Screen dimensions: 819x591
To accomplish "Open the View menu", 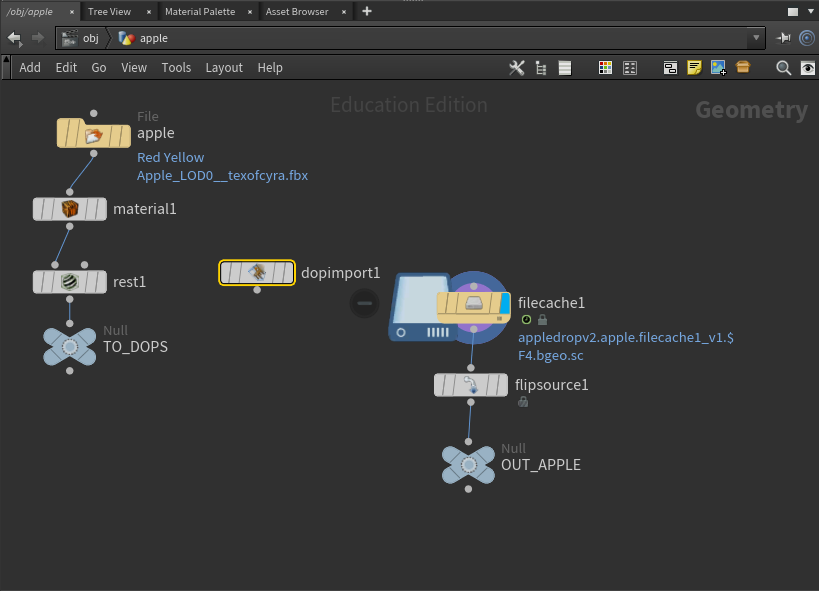I will [x=134, y=67].
